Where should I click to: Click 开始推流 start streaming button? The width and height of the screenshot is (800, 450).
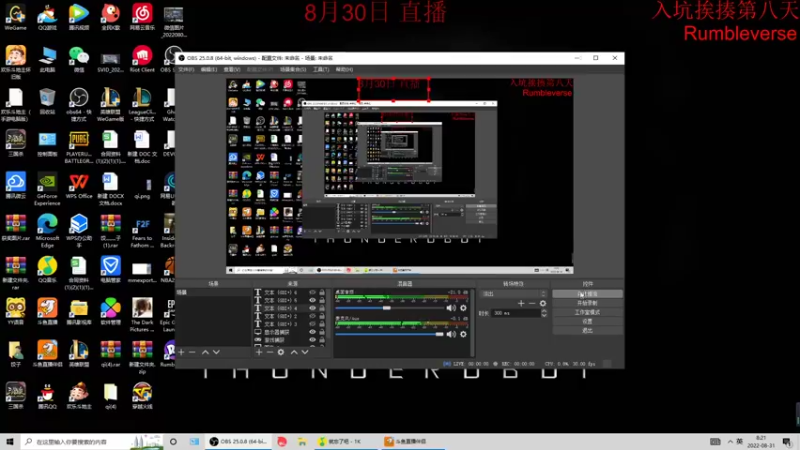tap(587, 294)
